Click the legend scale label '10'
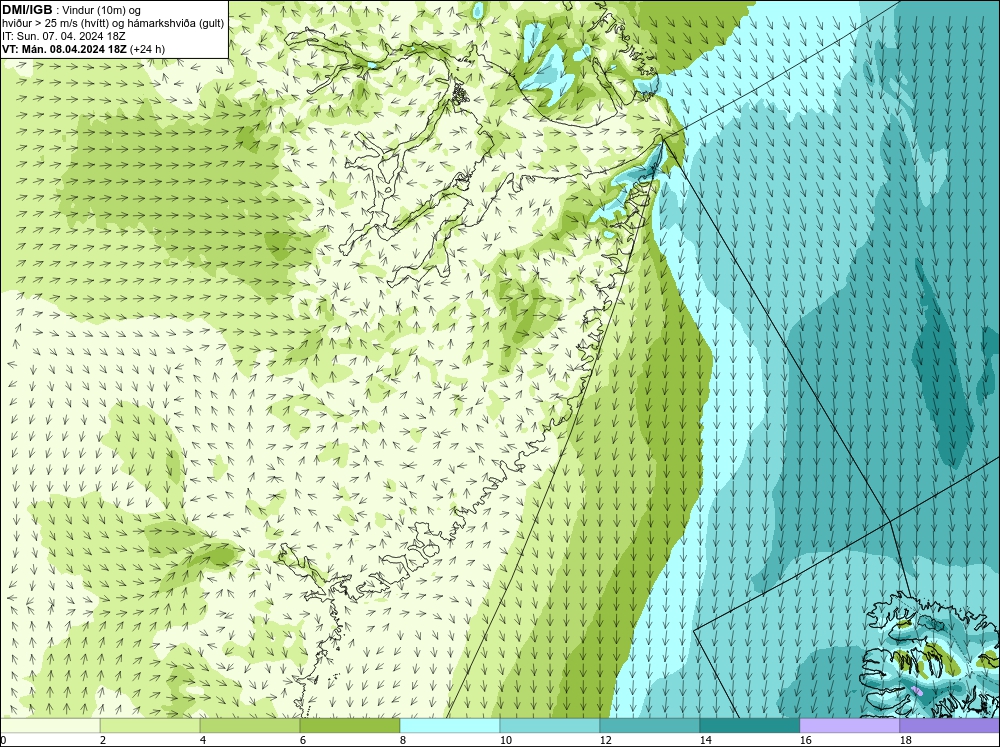Image resolution: width=1000 pixels, height=747 pixels. pos(506,740)
